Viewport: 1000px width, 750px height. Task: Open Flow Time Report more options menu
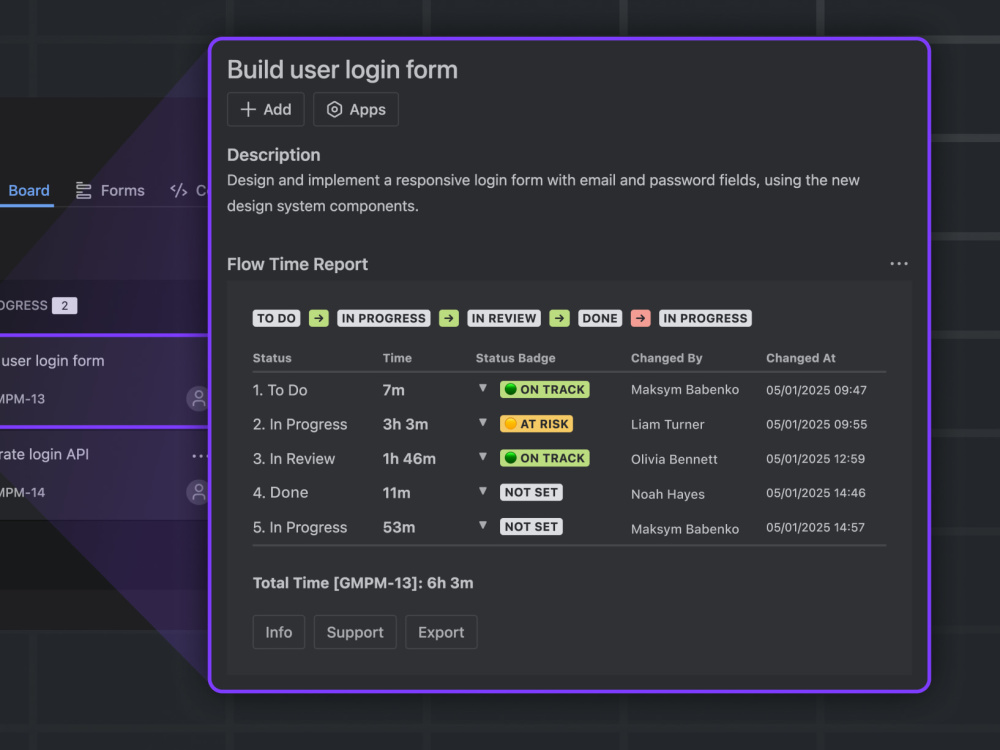point(899,263)
